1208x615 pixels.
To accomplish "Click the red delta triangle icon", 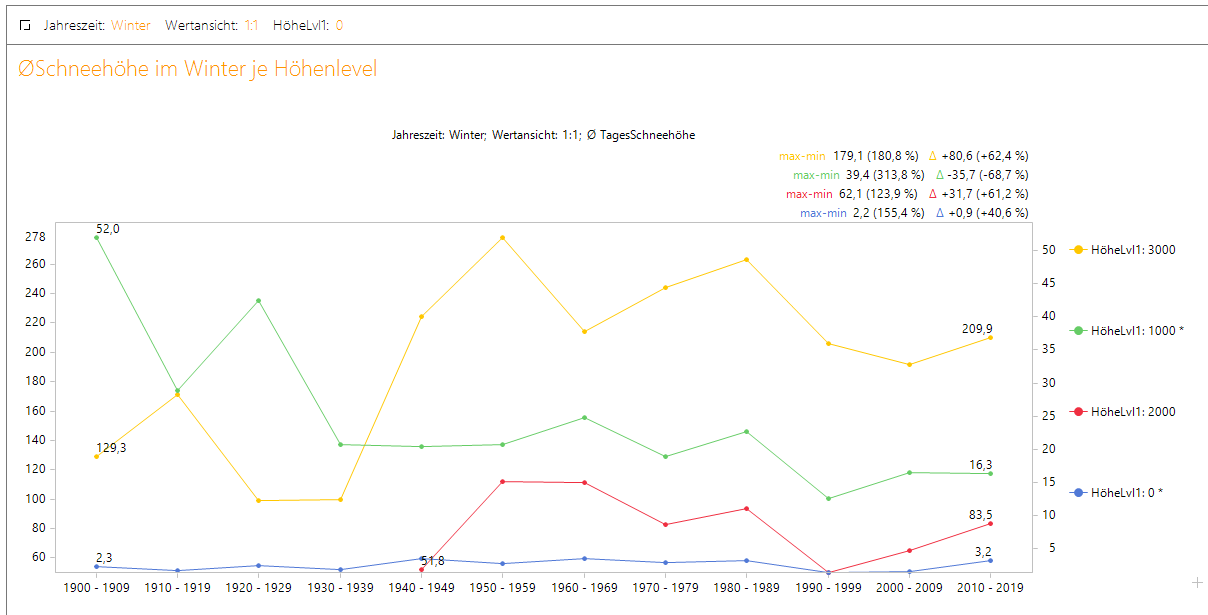I will (933, 194).
